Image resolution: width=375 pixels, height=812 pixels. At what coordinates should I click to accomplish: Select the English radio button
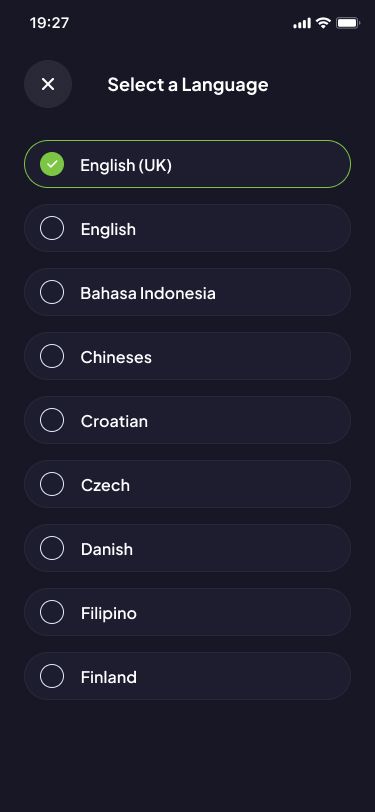52,228
